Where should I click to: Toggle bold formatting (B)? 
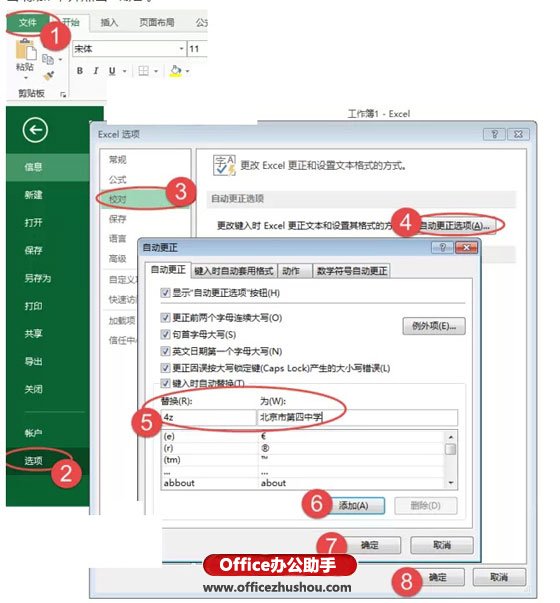click(x=80, y=71)
